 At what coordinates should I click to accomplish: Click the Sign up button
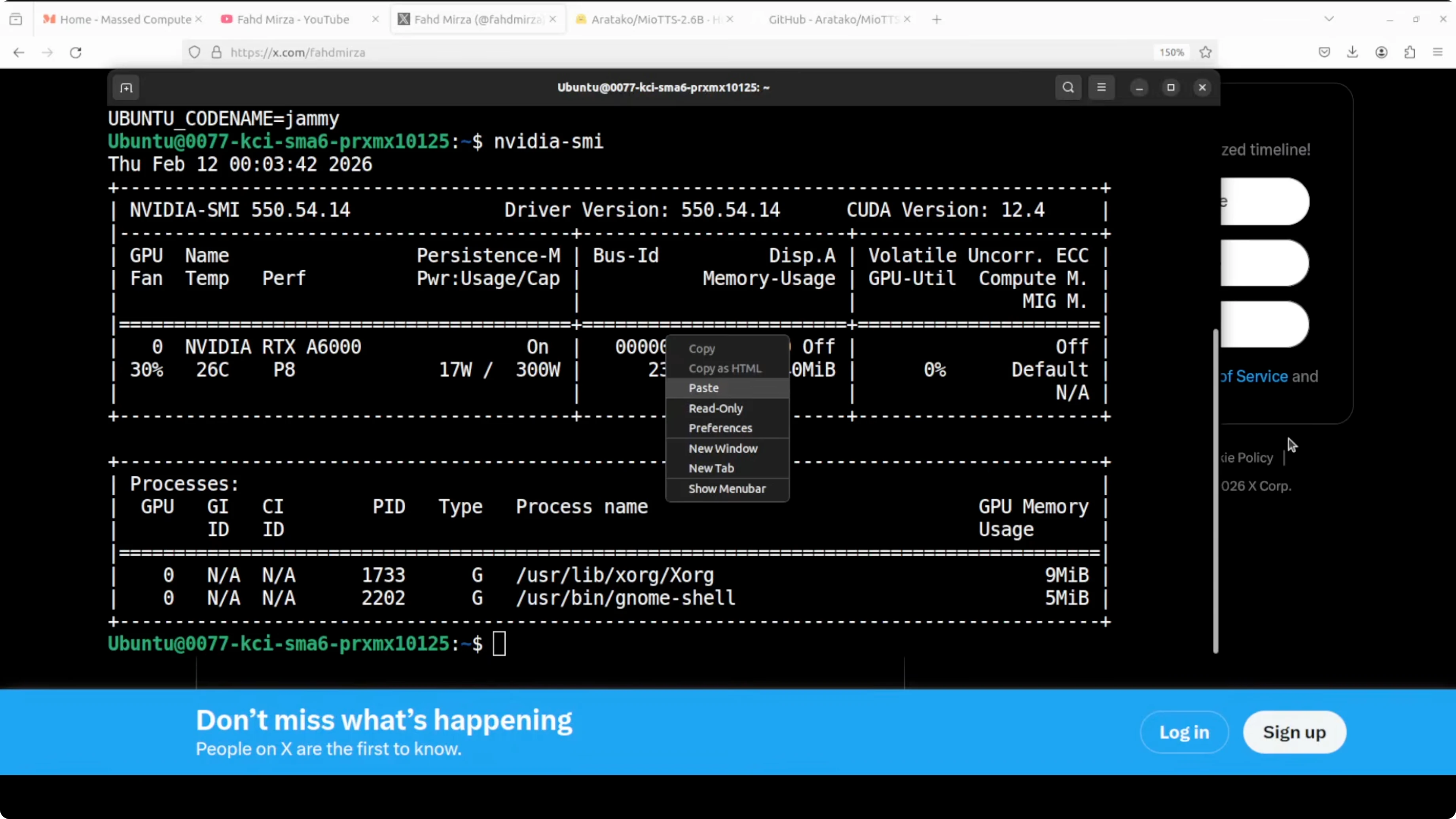(x=1294, y=732)
